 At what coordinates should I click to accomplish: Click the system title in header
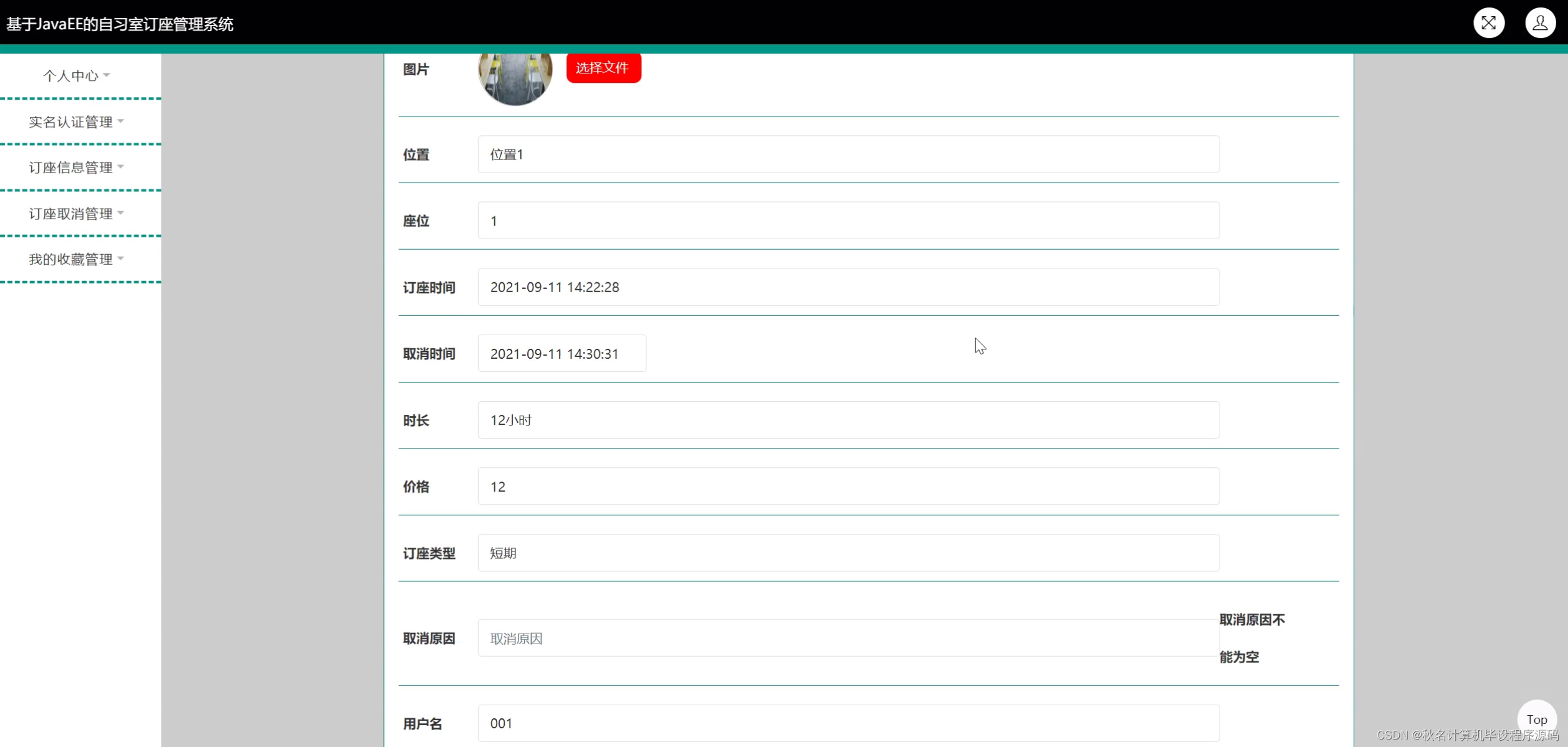tap(120, 24)
